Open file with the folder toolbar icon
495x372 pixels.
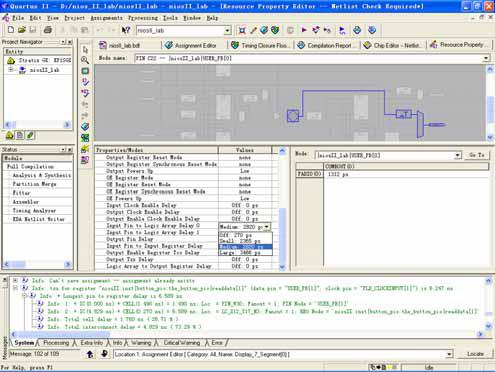[x=22, y=30]
